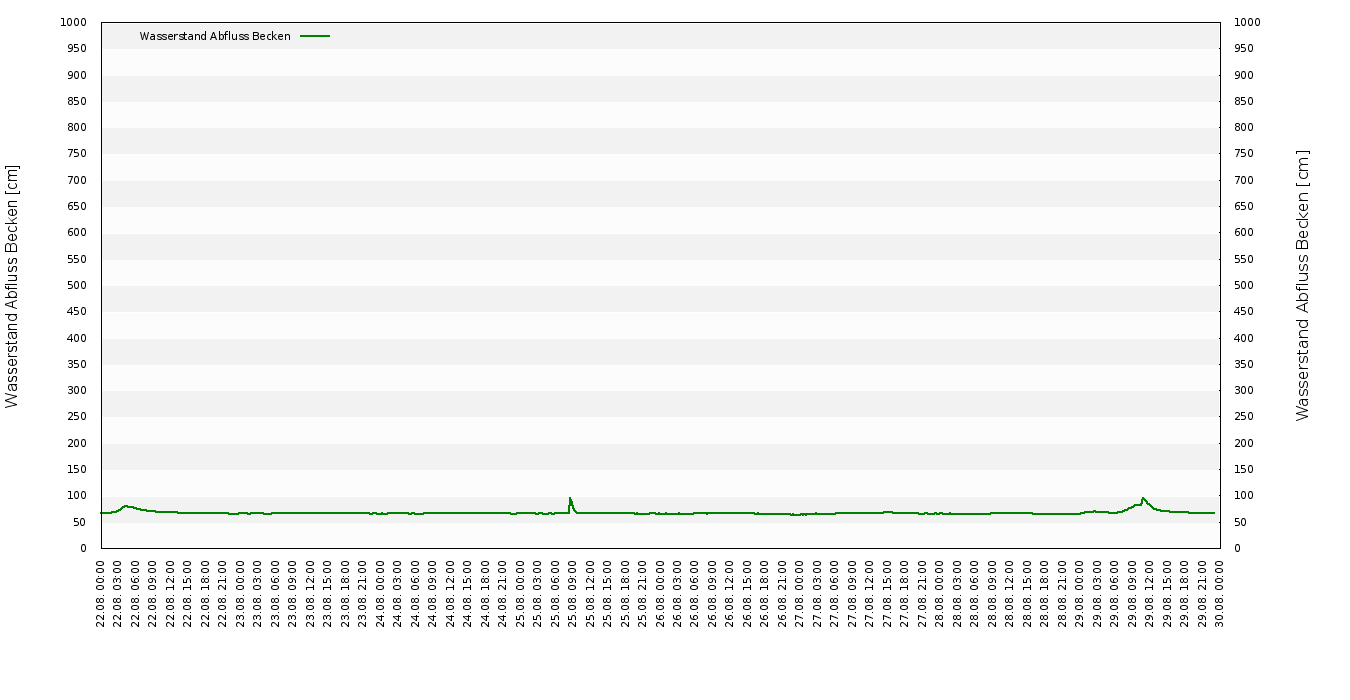This screenshot has width=1350, height=700.
Task: Click the 250 label on right axis
Action: 1243,416
